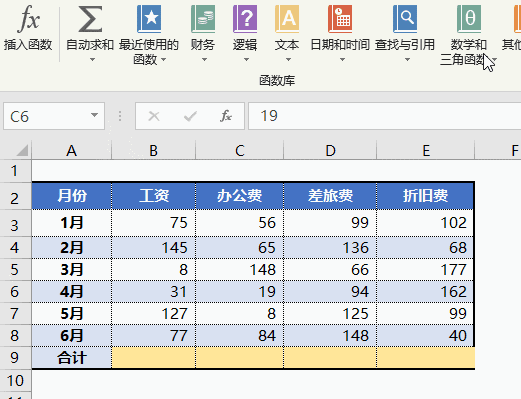Select the 3月 cell
Screen dimensions: 521x399
pos(72,269)
